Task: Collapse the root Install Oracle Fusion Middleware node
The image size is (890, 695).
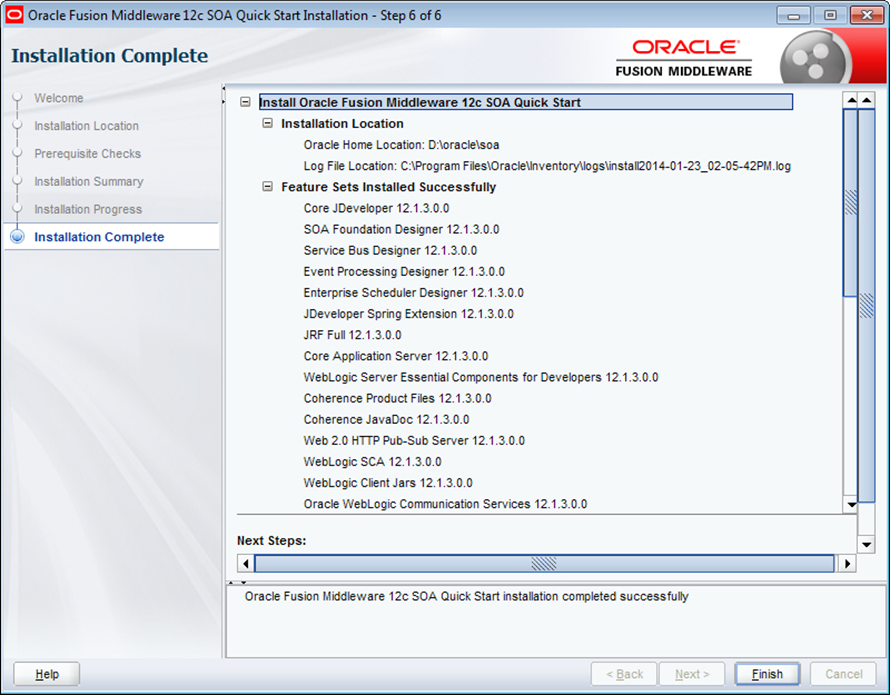Action: tap(245, 102)
